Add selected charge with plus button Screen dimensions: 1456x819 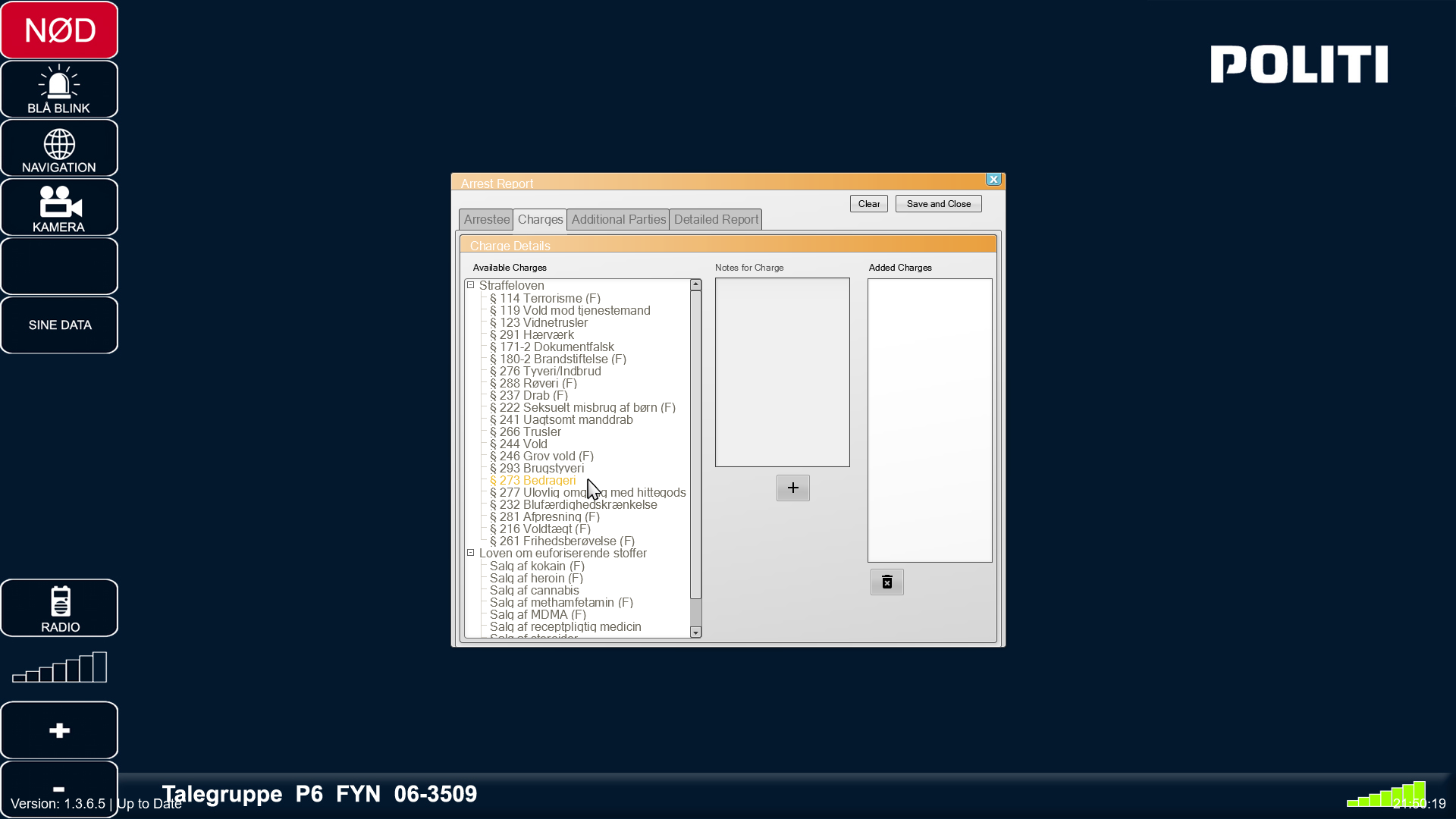point(792,488)
